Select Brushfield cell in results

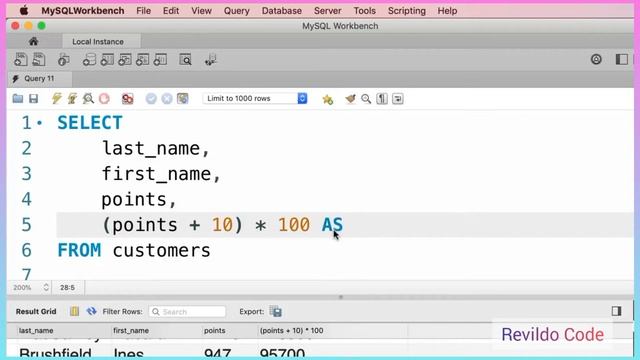coord(55,353)
